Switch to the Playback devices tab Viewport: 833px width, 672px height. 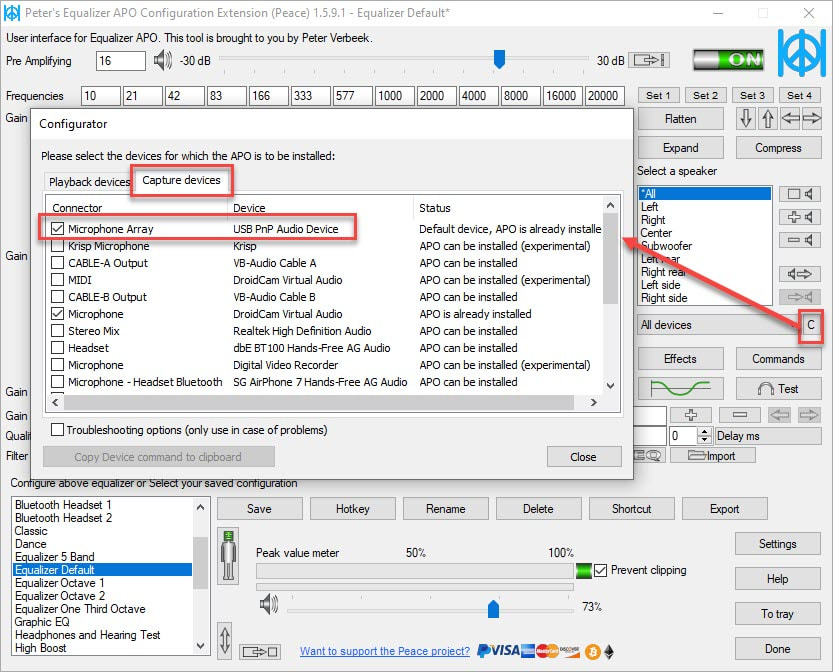(x=89, y=182)
